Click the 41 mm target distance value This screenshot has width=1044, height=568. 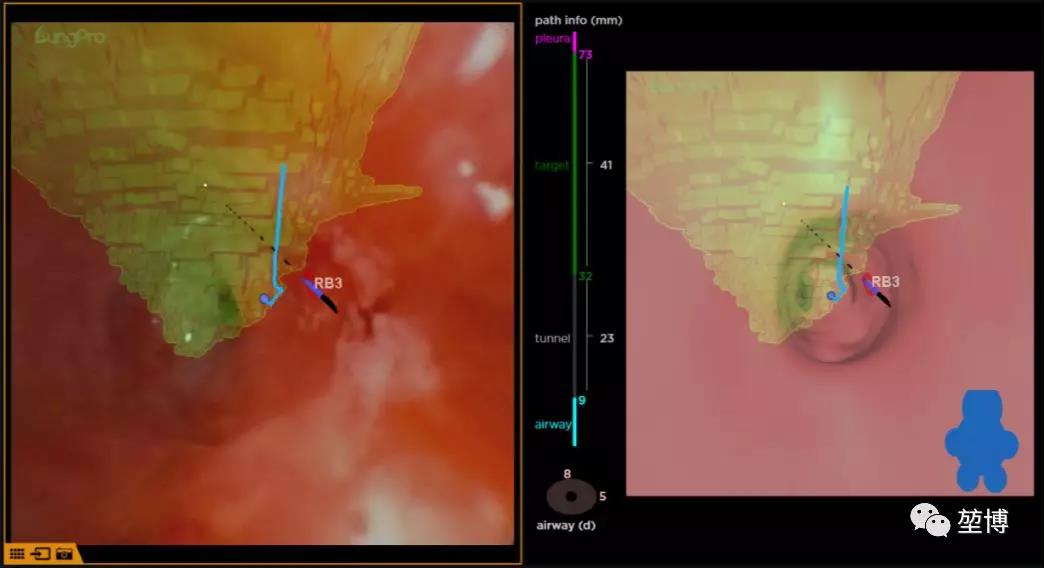pyautogui.click(x=606, y=165)
